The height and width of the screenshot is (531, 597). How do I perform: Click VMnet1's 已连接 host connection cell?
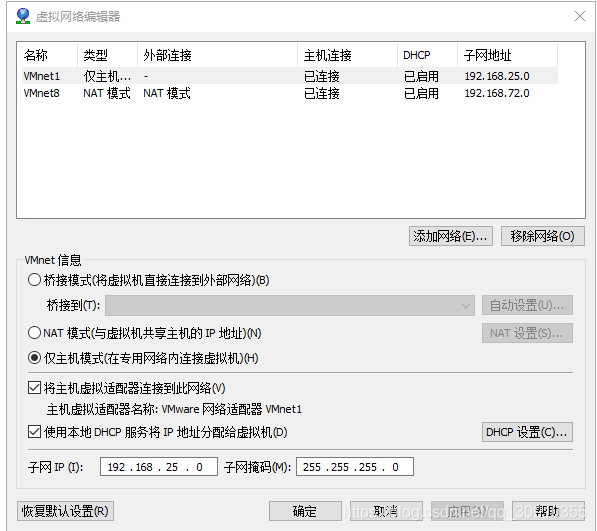321,76
